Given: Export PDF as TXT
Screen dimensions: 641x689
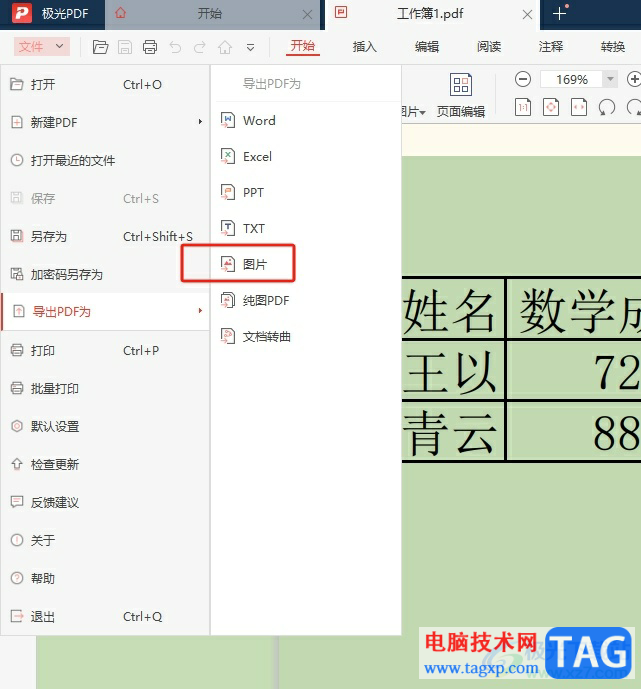Looking at the screenshot, I should coord(306,228).
